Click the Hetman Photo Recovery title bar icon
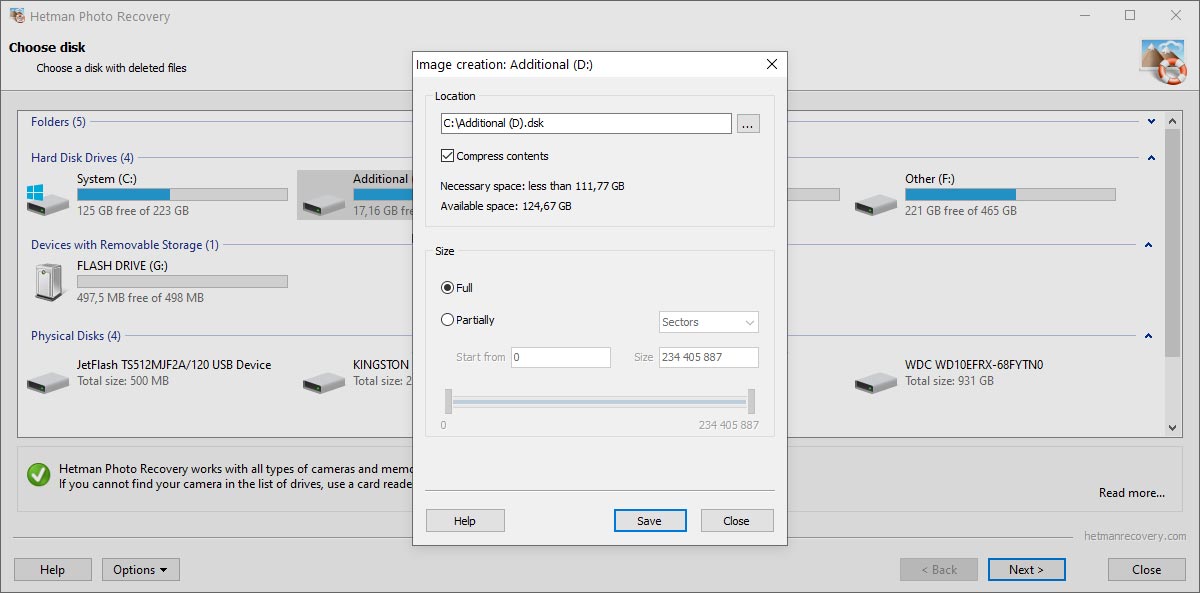1200x593 pixels. pyautogui.click(x=17, y=16)
